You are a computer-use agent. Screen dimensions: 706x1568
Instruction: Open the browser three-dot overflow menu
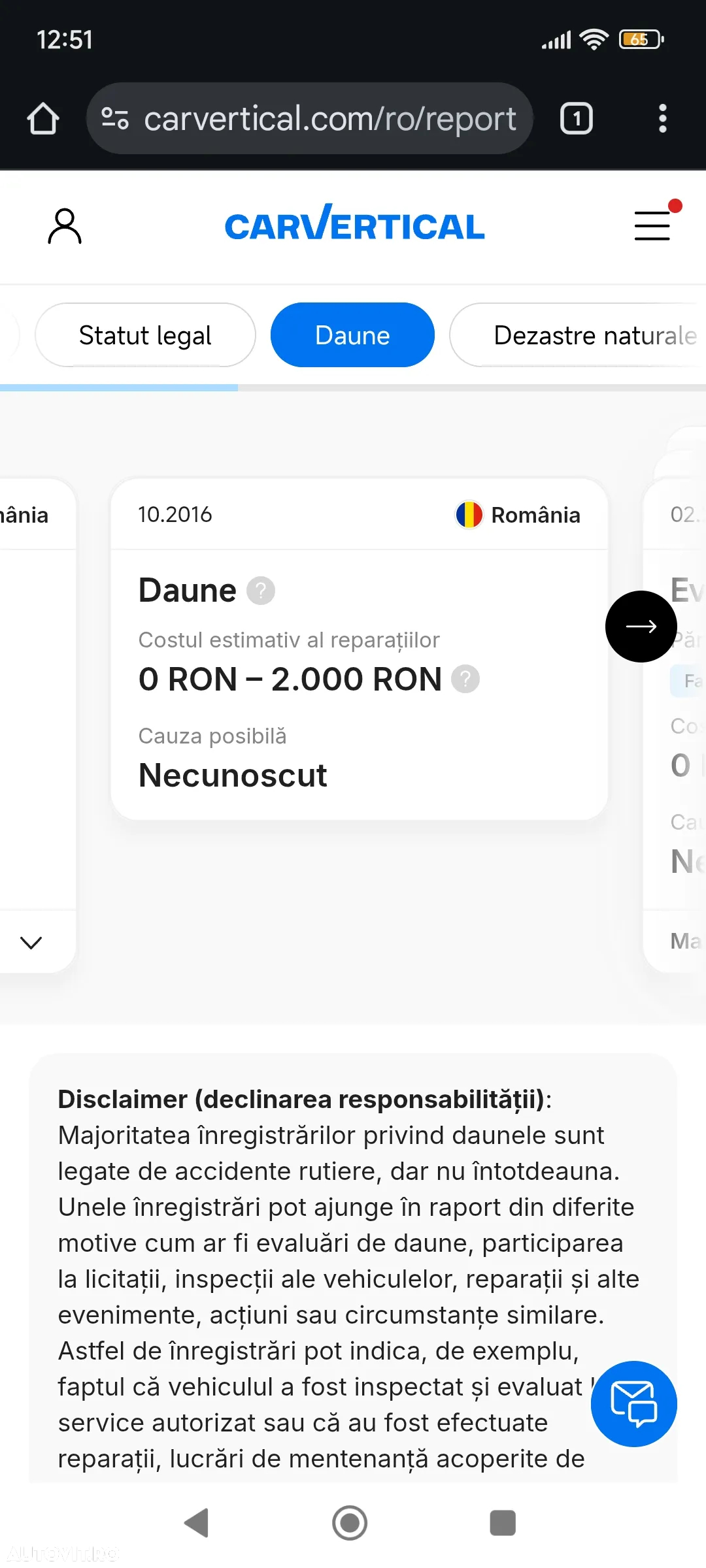pos(663,118)
